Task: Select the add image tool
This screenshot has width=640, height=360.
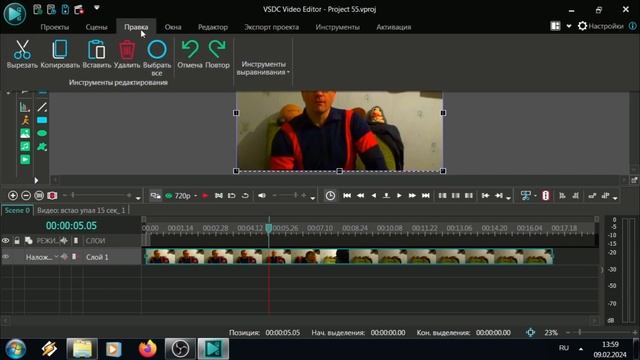Action: click(x=25, y=133)
